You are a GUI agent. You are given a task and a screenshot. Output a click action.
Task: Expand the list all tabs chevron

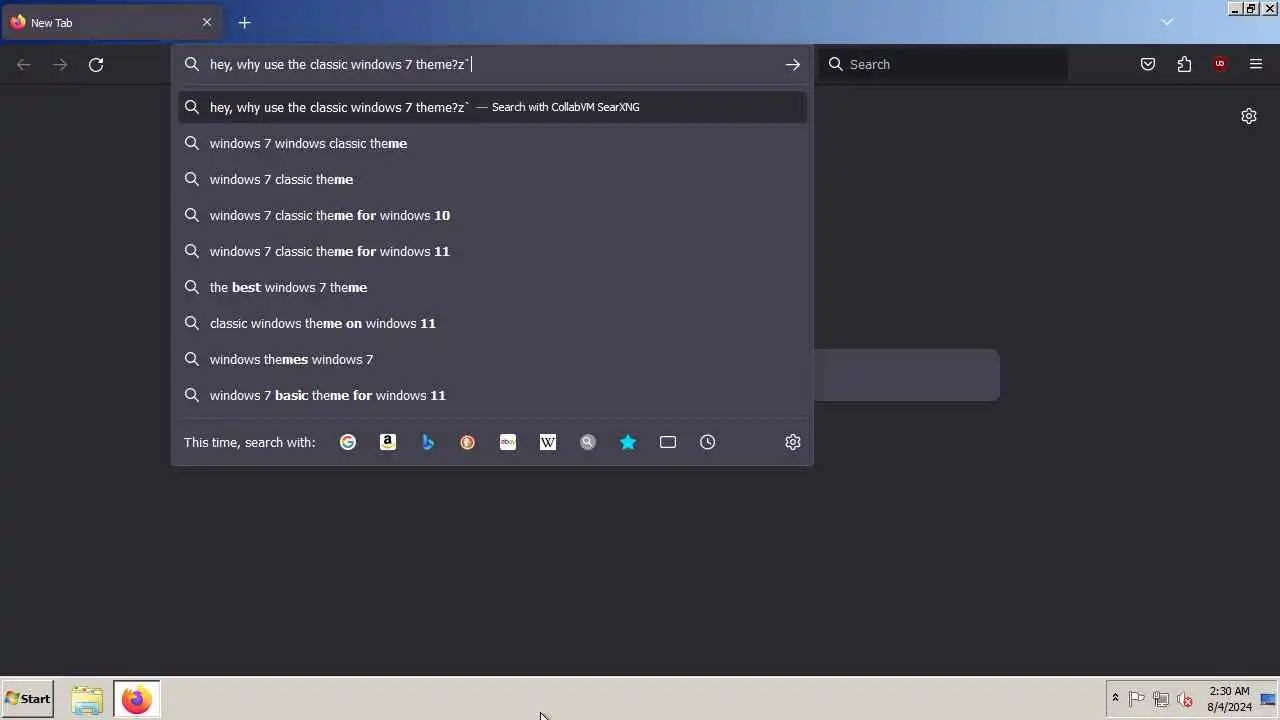click(1167, 22)
